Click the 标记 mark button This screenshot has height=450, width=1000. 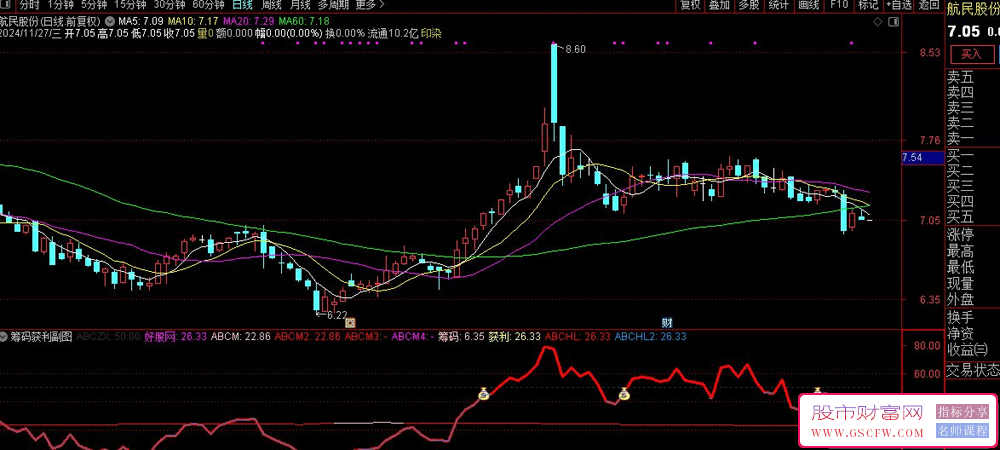coord(868,5)
